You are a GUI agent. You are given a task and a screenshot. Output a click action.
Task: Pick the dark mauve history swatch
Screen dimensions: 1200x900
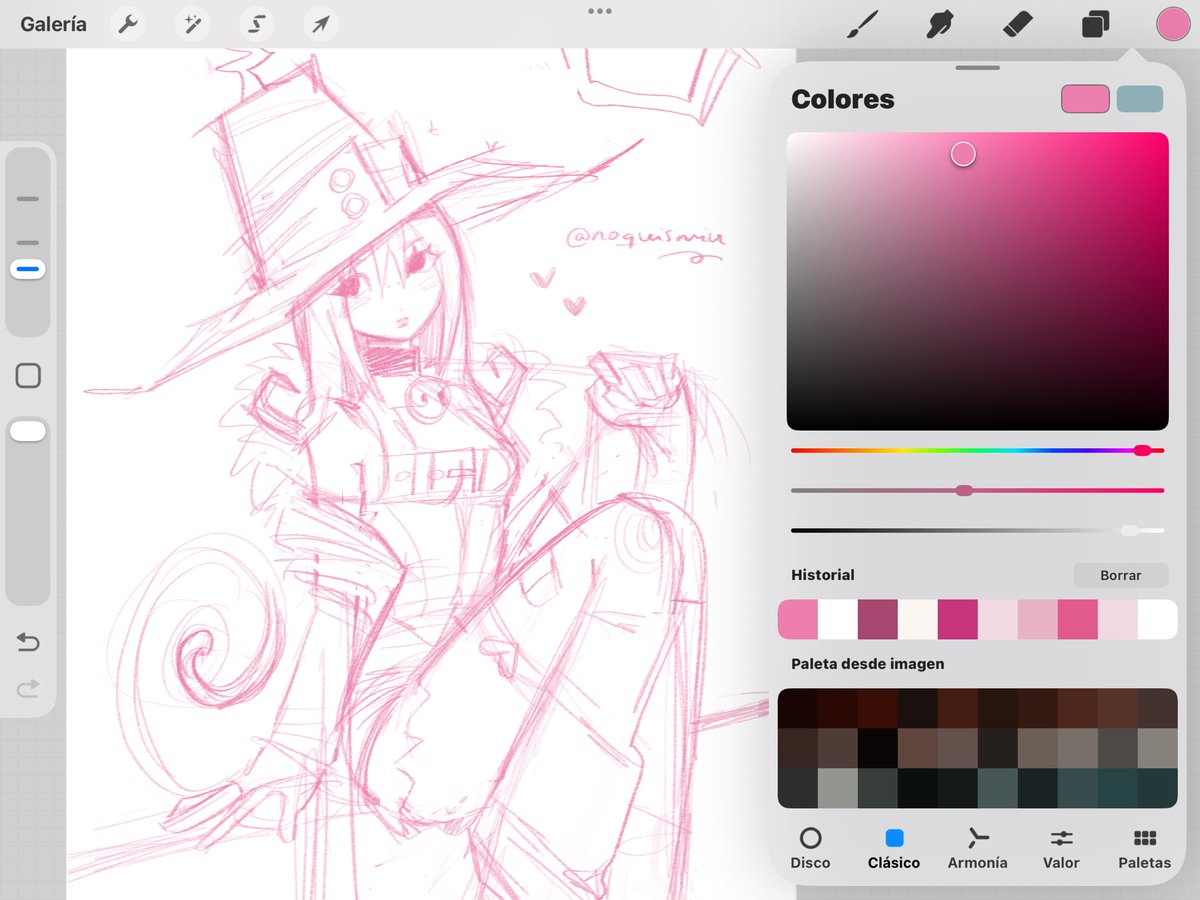click(x=878, y=619)
